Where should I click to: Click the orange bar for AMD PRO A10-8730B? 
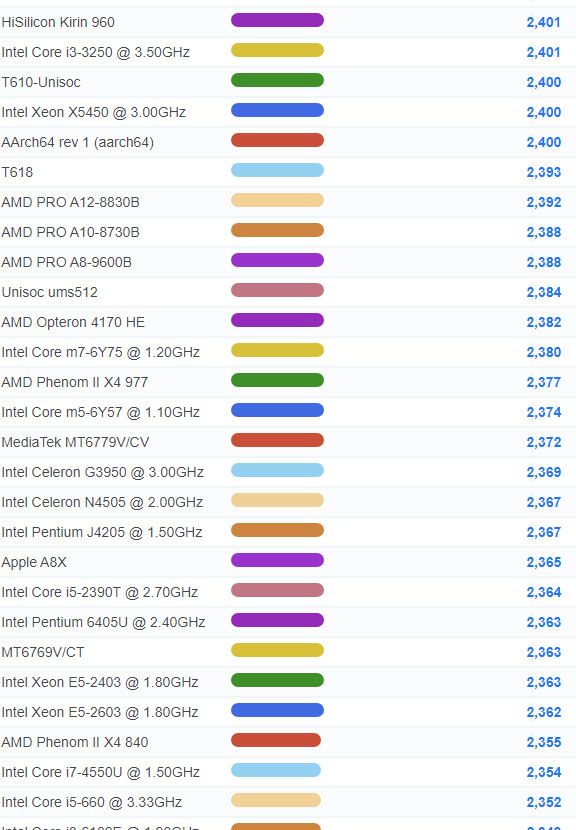(277, 230)
